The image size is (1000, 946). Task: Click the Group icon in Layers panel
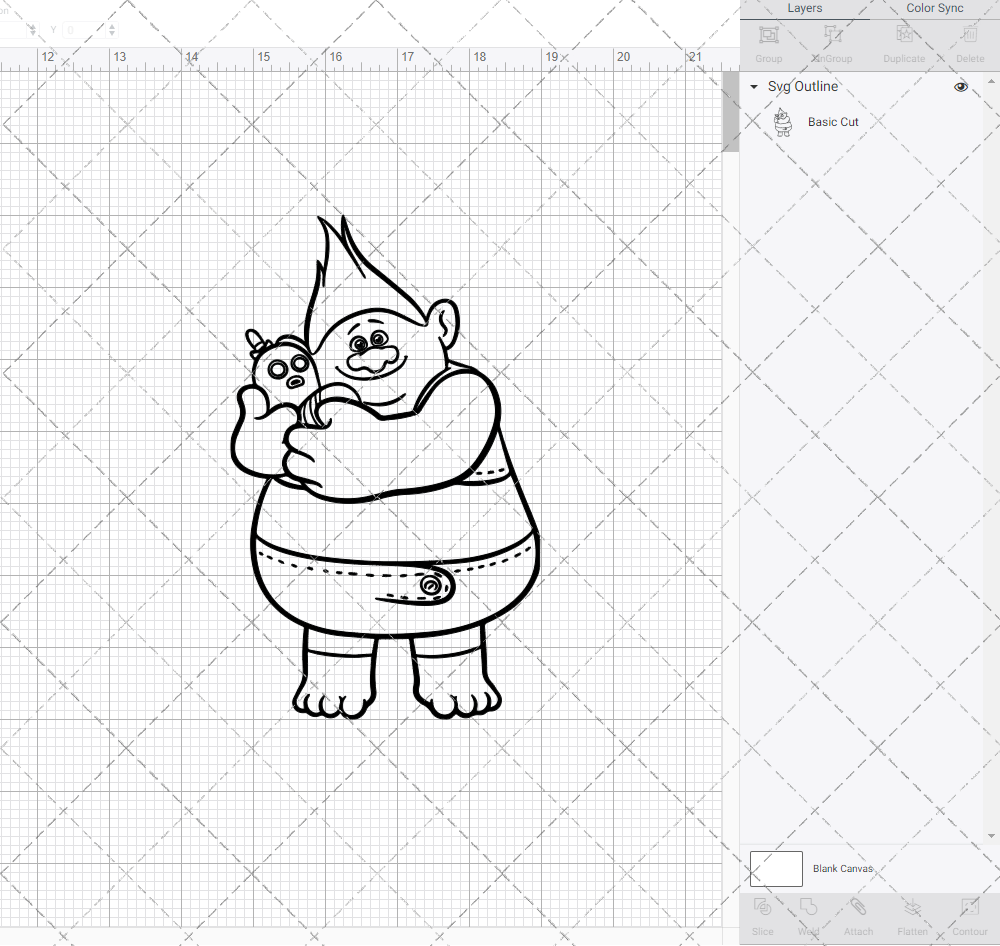[768, 40]
